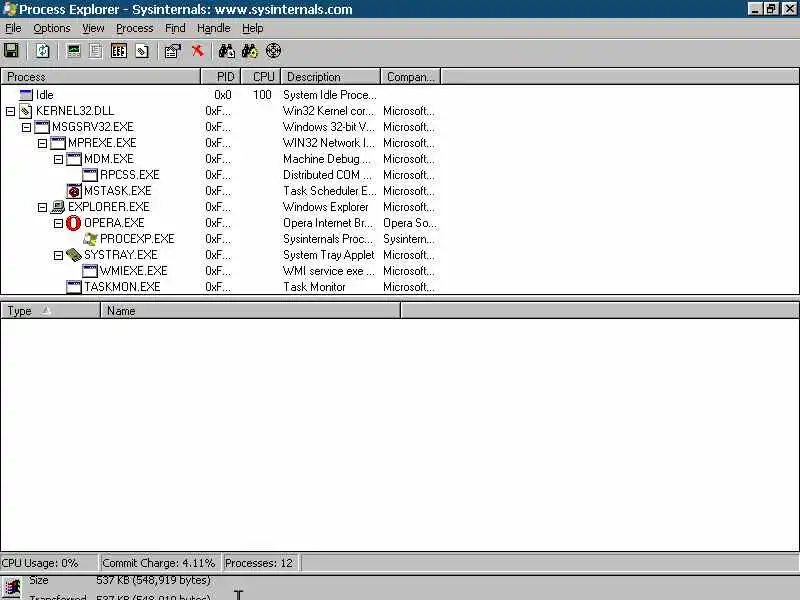
Task: Click the 'Task Monitor' description cell
Action: coord(314,287)
